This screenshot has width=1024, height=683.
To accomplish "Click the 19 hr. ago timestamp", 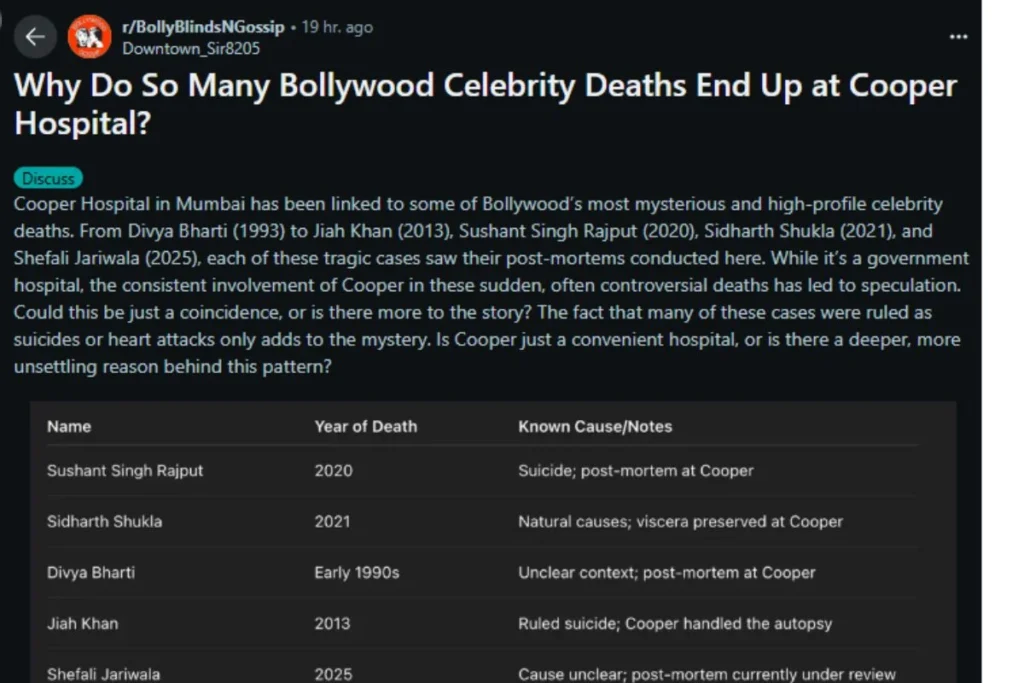I will pos(337,27).
